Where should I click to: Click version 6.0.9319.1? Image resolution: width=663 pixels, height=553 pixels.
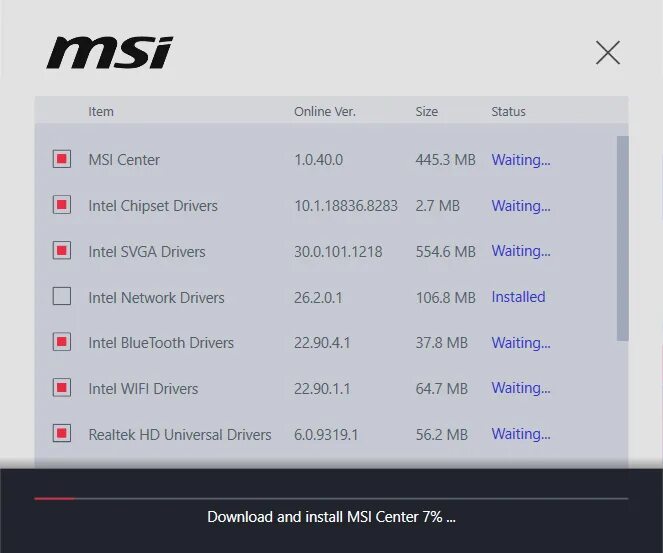(326, 435)
